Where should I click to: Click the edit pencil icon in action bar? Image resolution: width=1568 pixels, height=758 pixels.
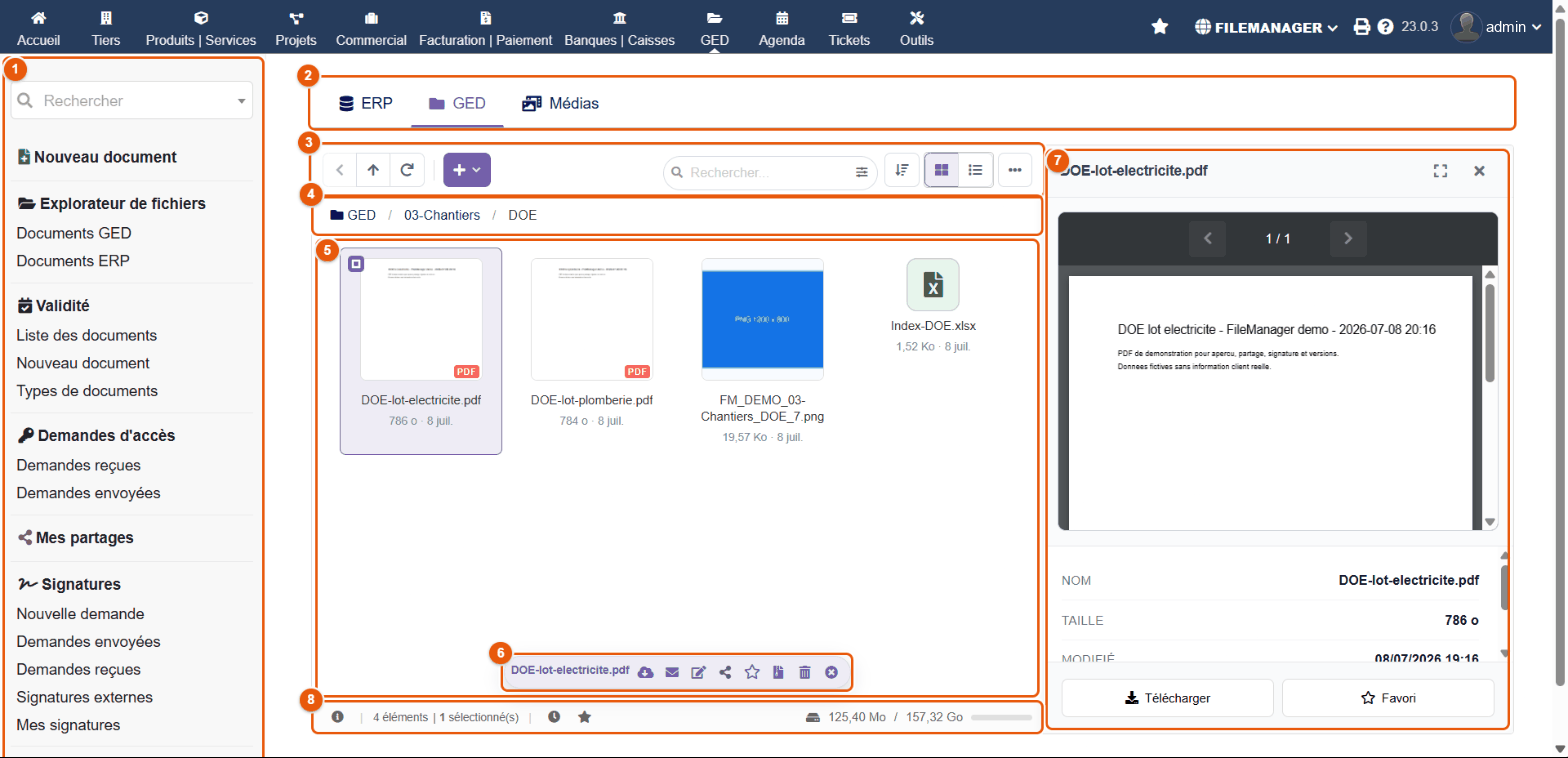pos(699,672)
